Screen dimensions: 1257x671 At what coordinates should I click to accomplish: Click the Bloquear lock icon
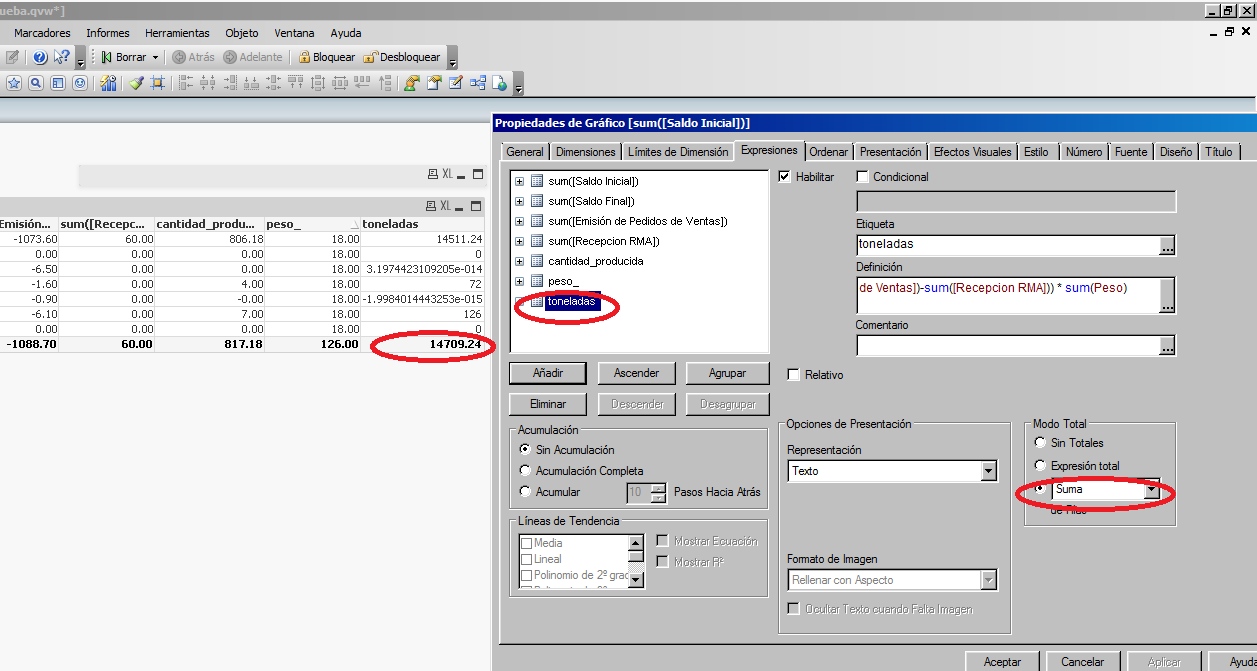point(305,57)
